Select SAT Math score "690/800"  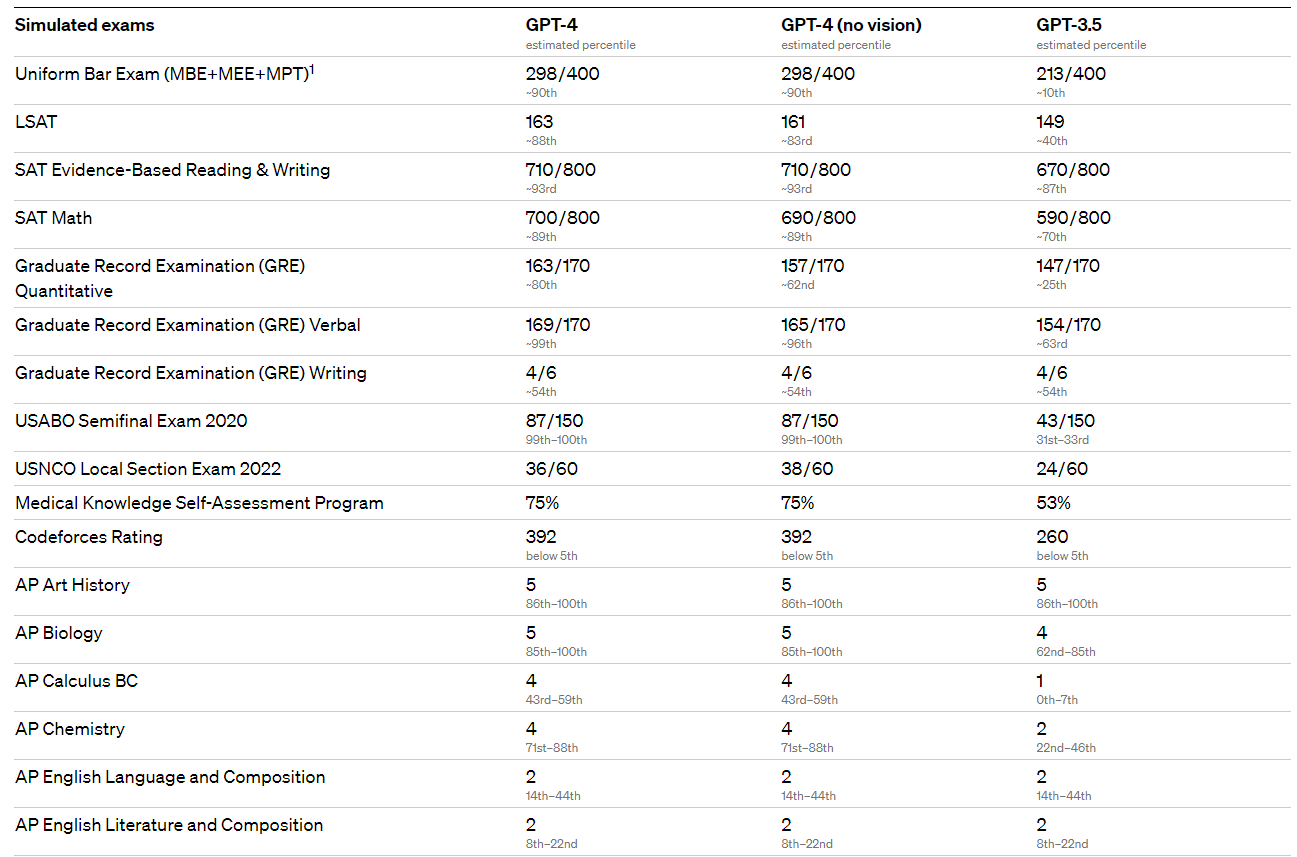(x=818, y=218)
